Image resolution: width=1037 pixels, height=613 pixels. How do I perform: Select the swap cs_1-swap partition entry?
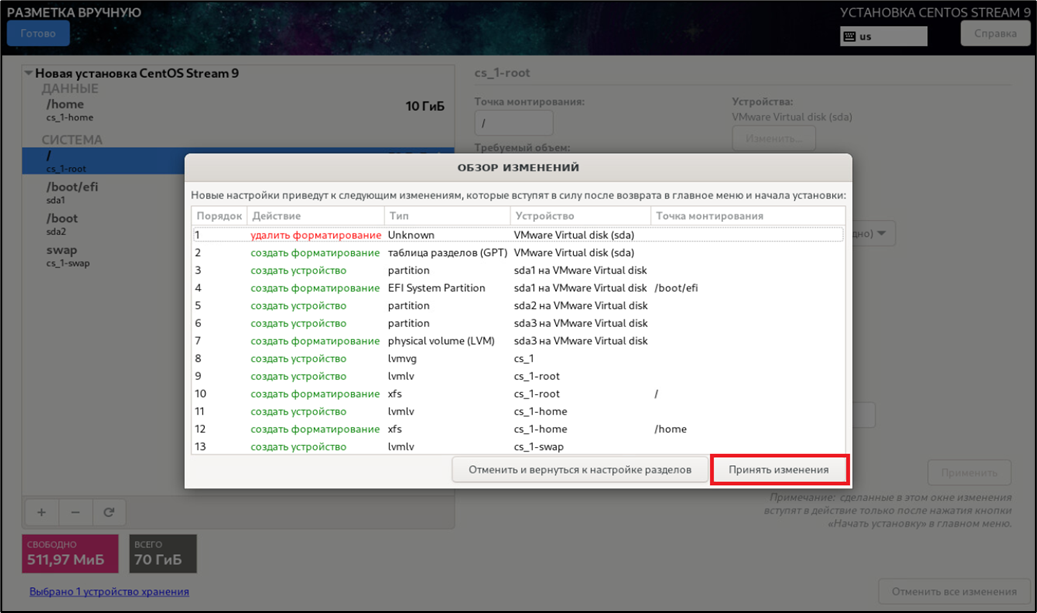coord(103,255)
